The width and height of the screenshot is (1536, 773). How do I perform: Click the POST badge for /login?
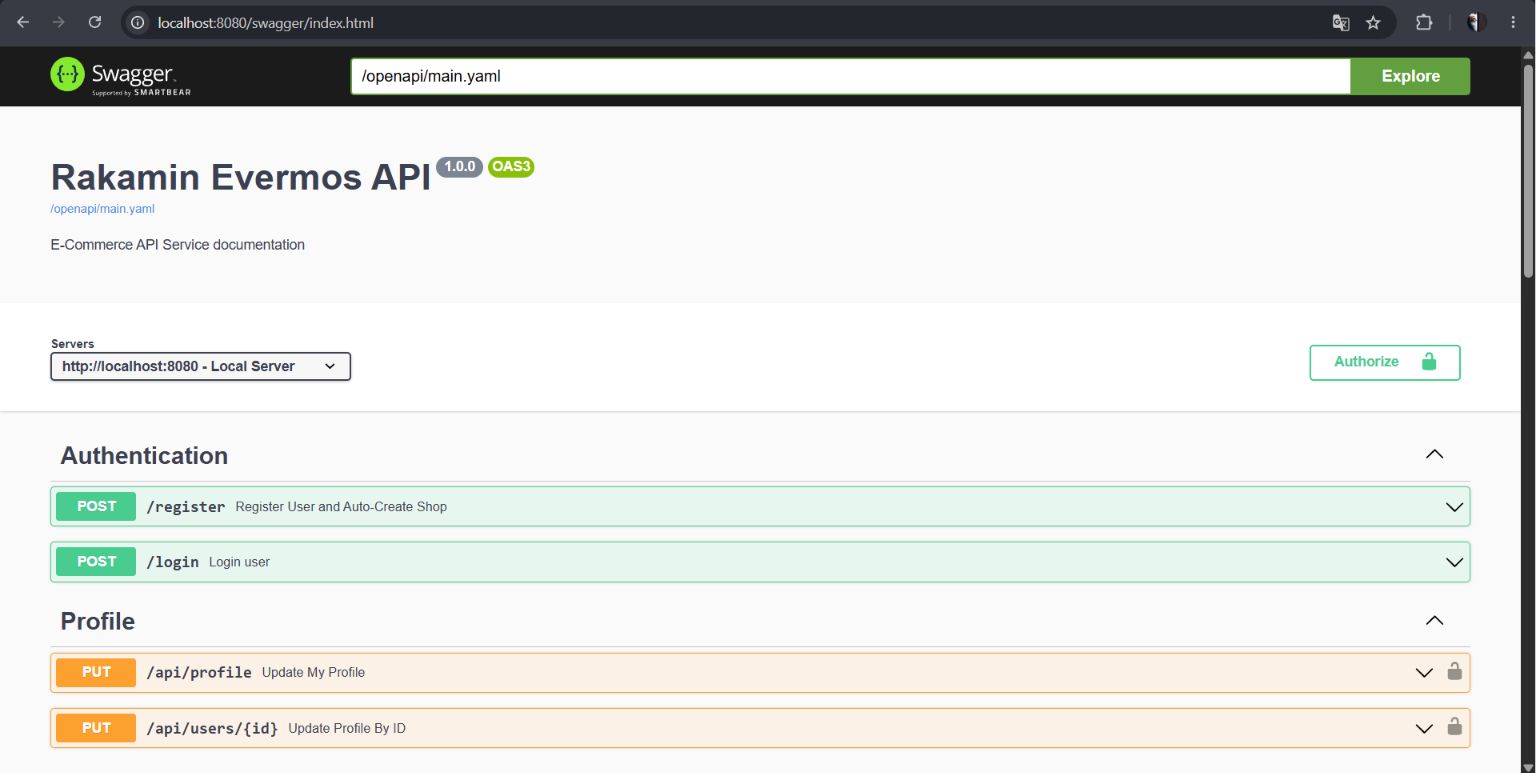click(x=96, y=561)
